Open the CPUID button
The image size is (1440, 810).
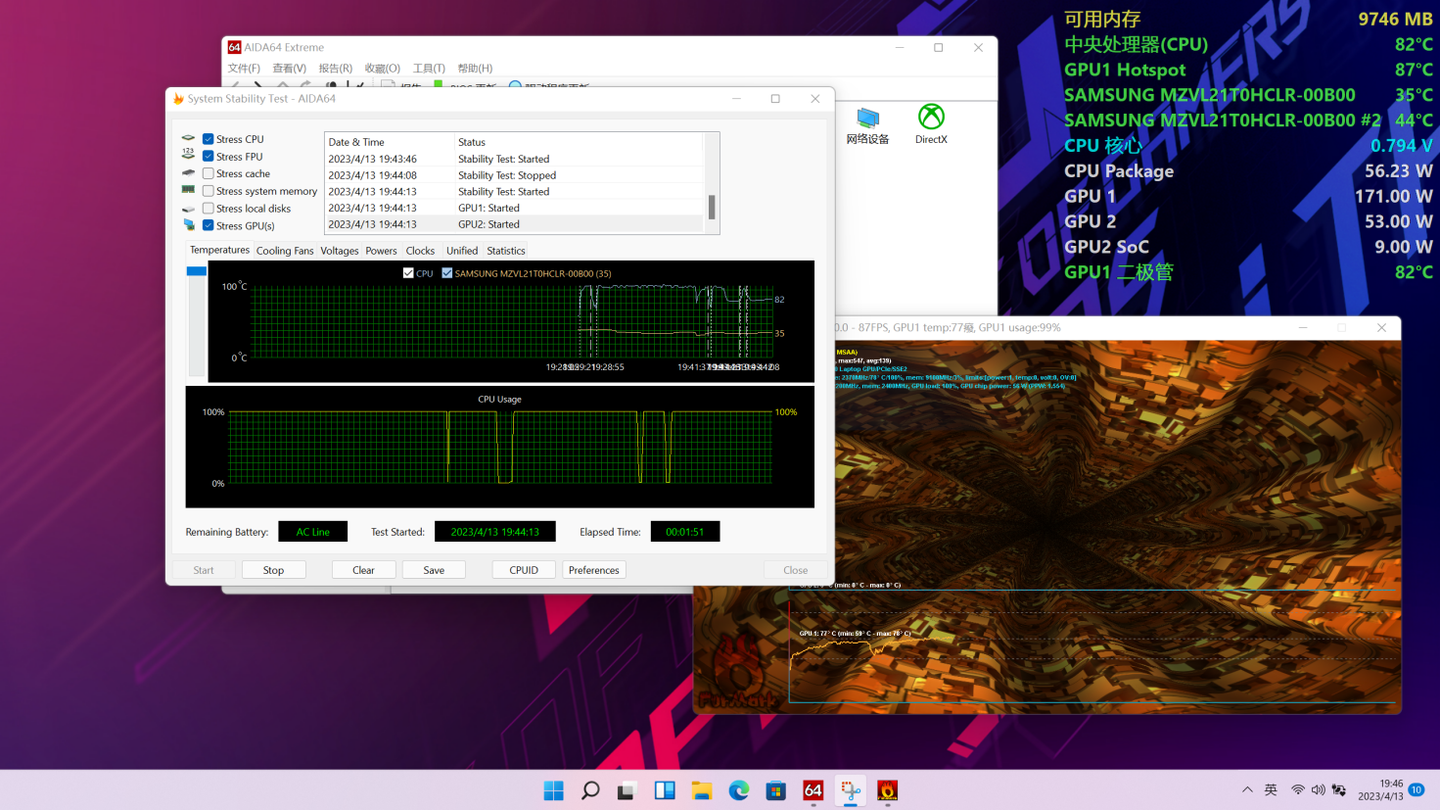(x=524, y=570)
